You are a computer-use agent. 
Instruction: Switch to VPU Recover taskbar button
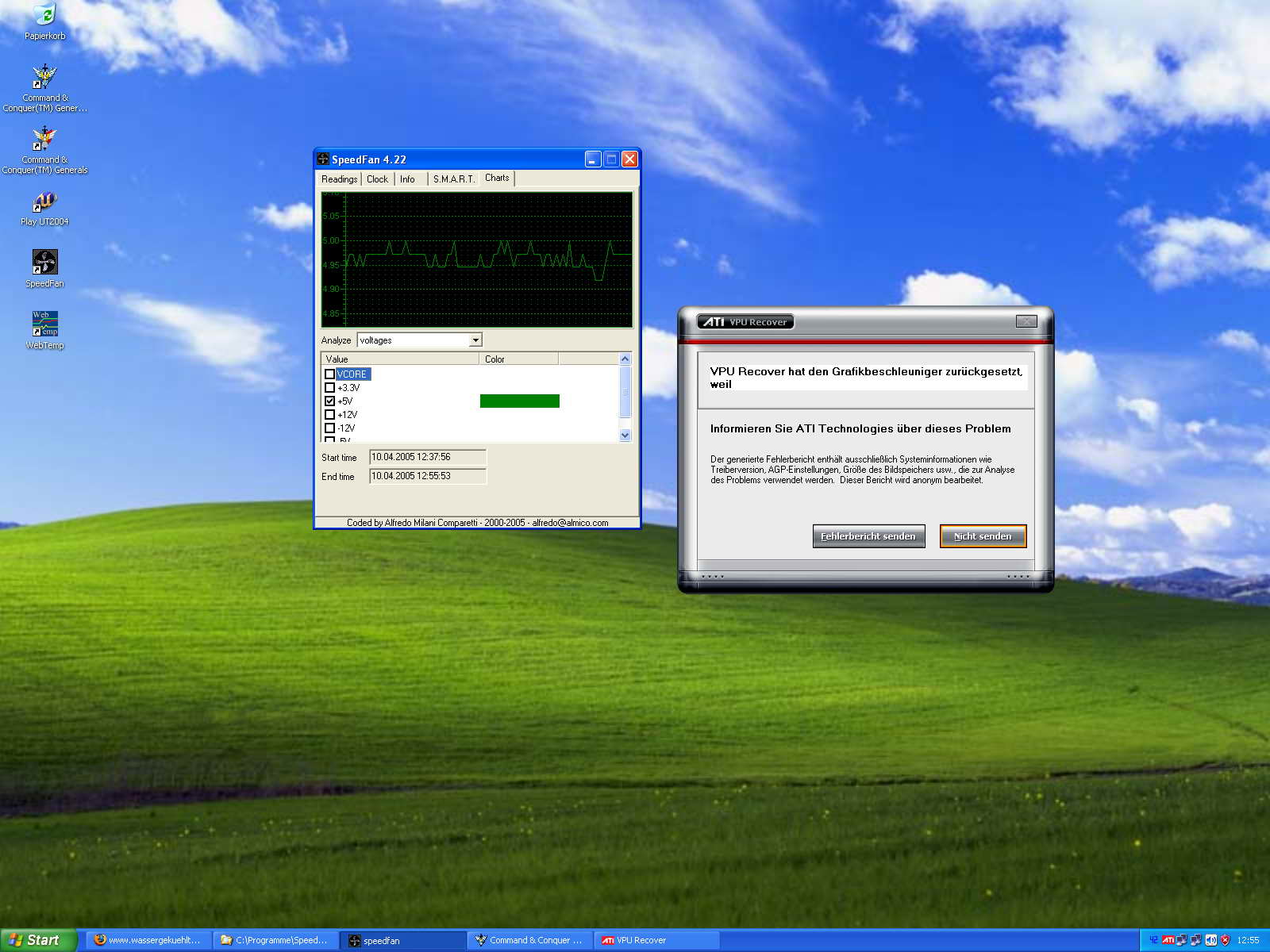tap(656, 940)
